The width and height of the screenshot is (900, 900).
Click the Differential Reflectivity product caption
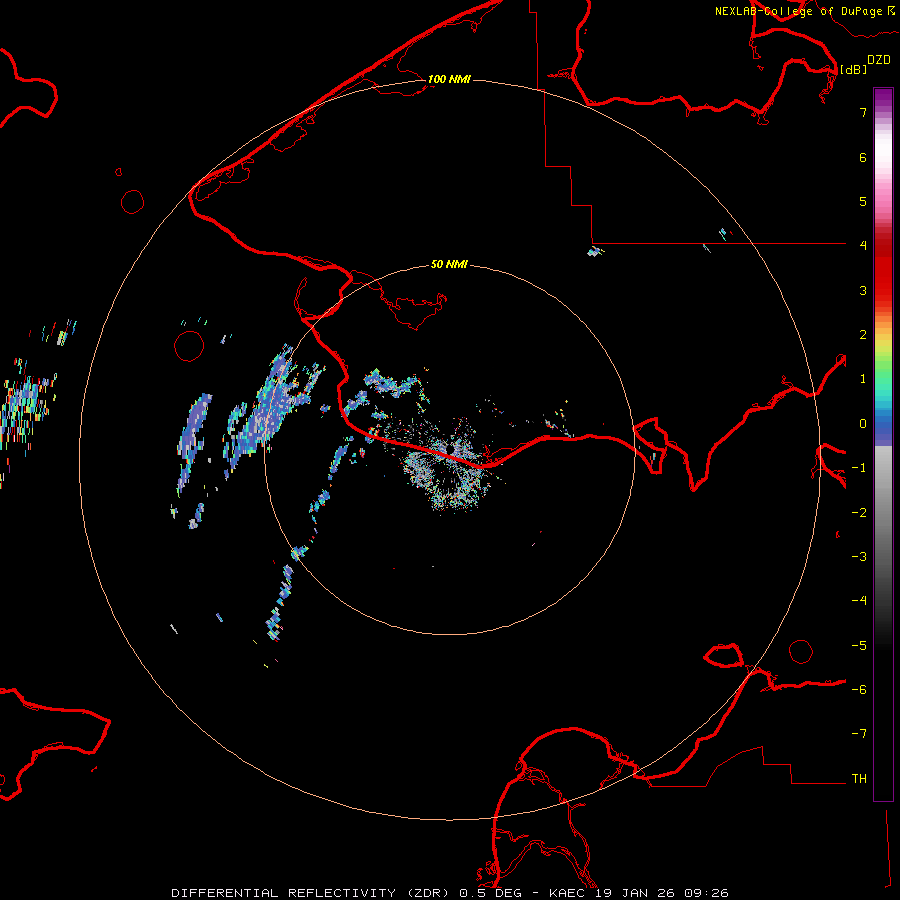(x=450, y=893)
